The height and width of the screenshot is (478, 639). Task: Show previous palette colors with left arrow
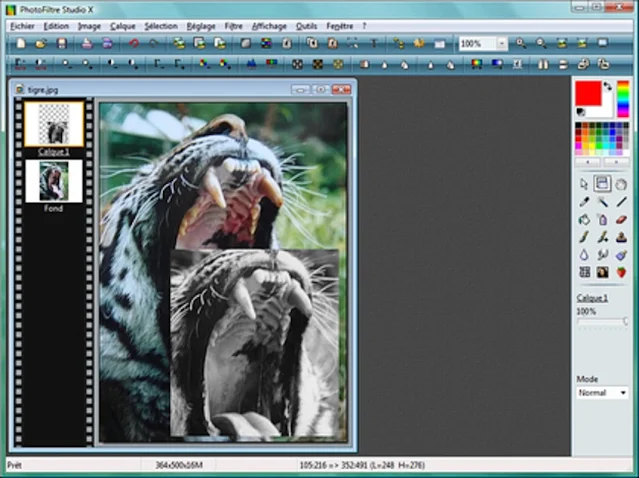[x=588, y=162]
